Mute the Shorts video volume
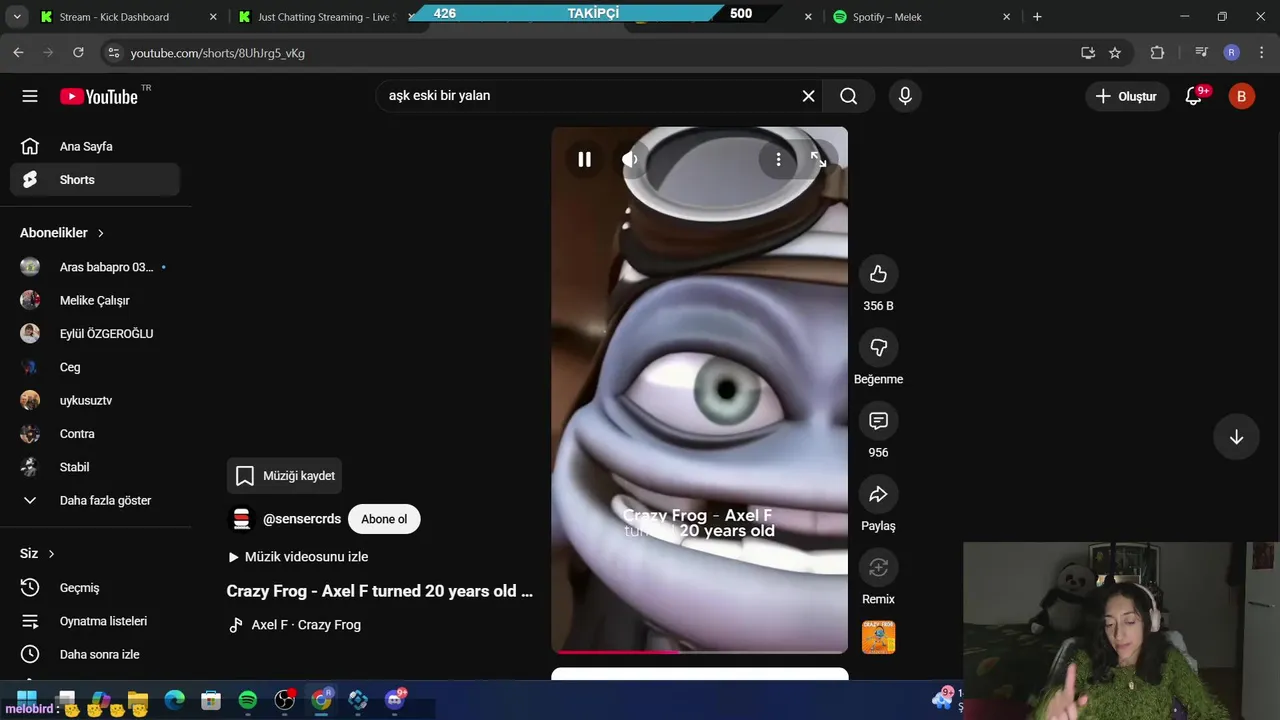This screenshot has height=720, width=1280. (630, 159)
